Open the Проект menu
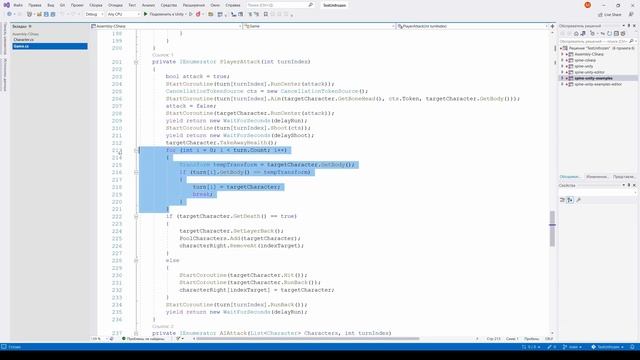The image size is (640, 360). click(77, 5)
